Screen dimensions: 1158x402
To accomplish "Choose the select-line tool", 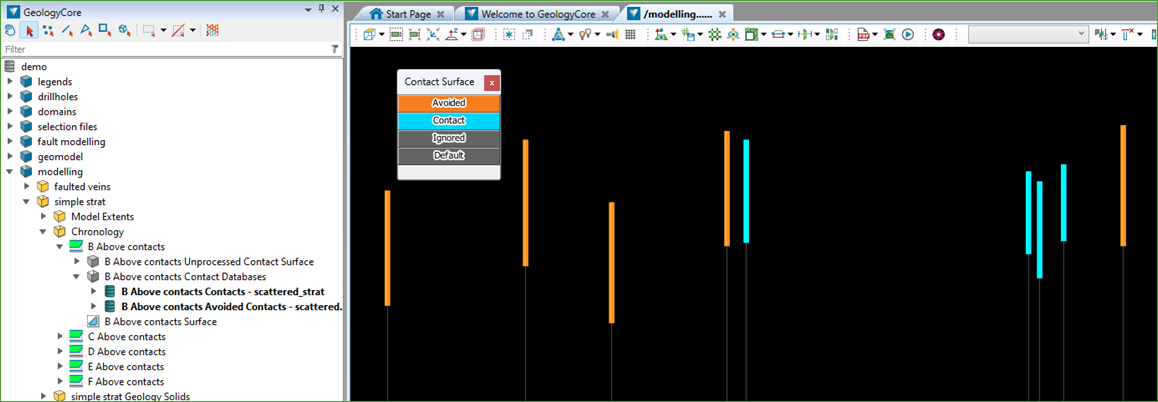I will pos(67,30).
